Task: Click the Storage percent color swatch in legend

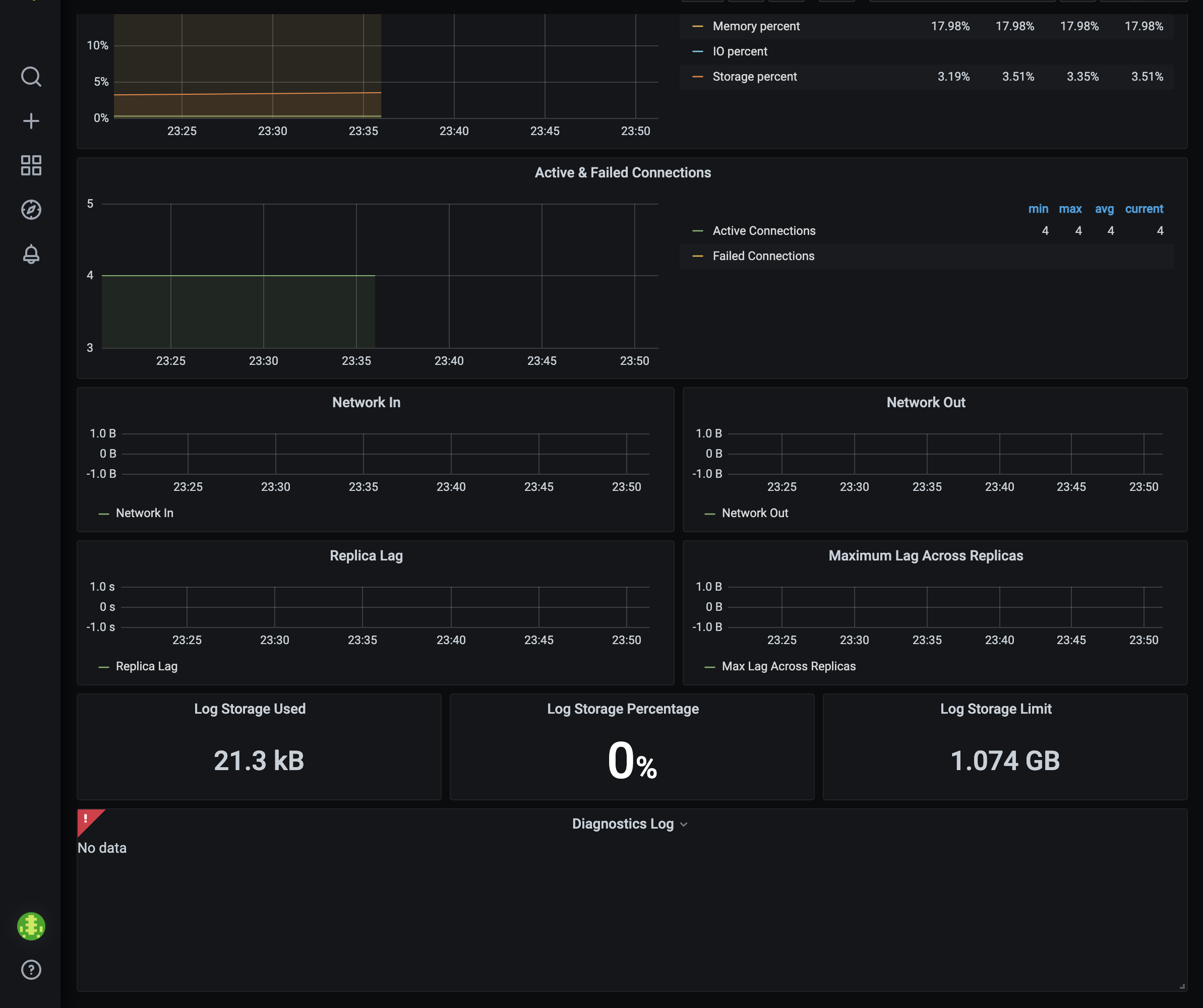Action: (x=697, y=76)
